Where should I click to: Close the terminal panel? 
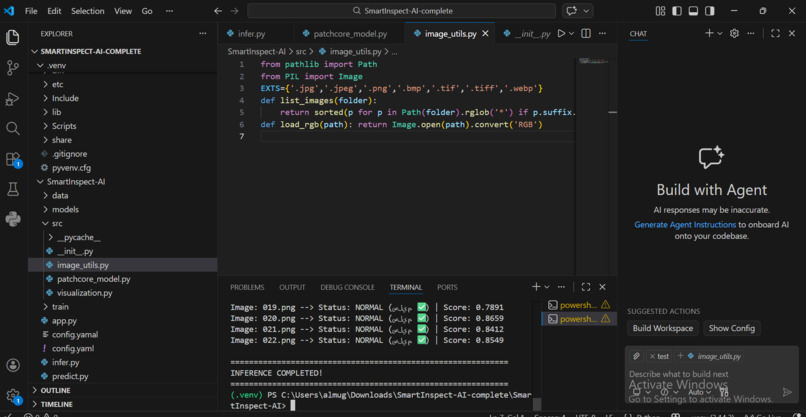click(602, 287)
